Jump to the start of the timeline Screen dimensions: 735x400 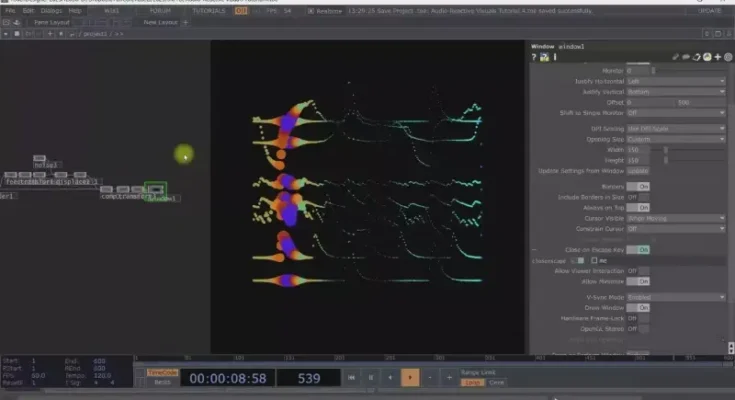[x=351, y=378]
